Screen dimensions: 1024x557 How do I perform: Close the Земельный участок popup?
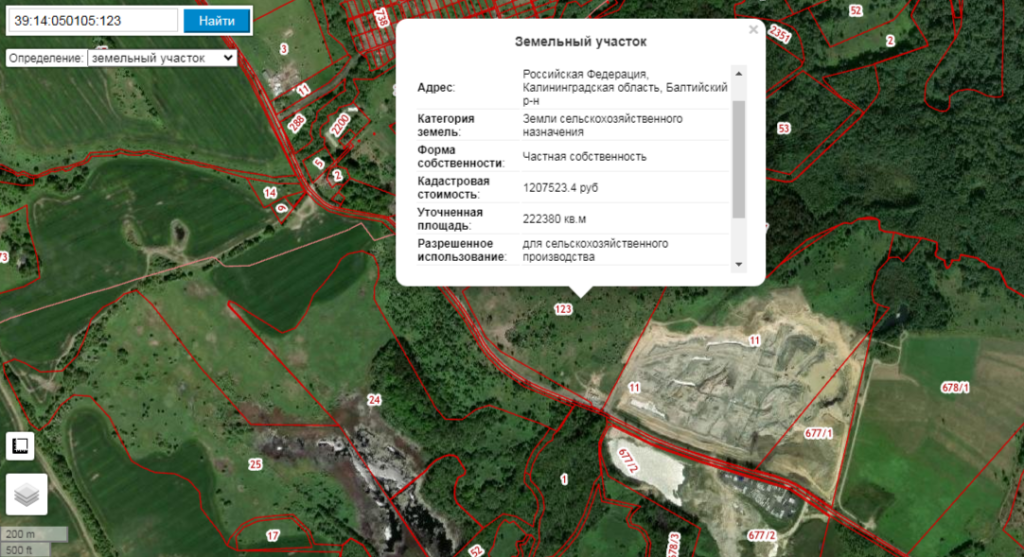[x=753, y=30]
